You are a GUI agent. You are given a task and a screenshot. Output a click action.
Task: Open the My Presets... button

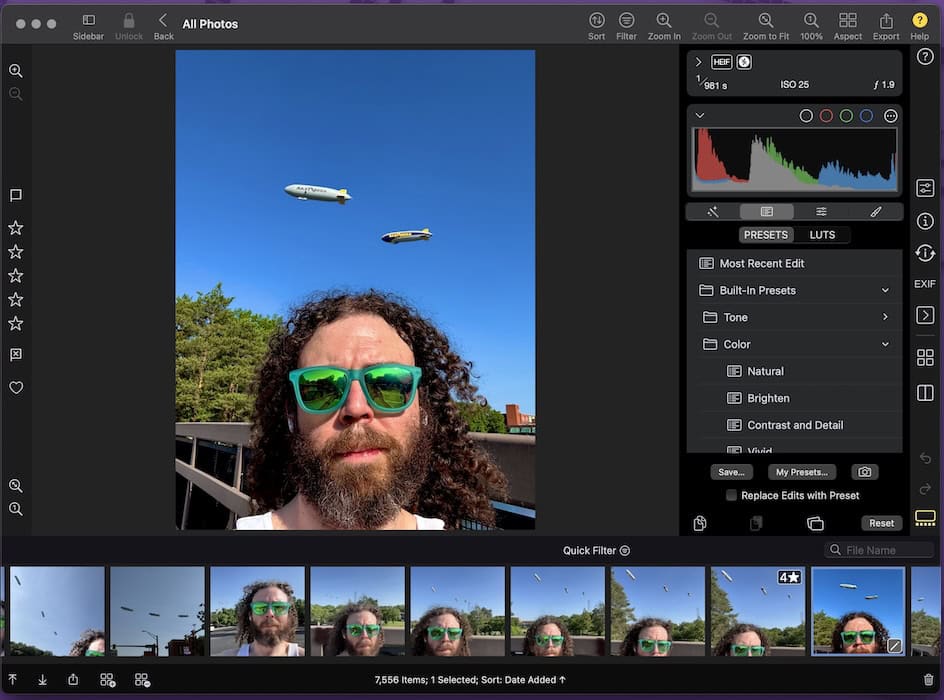tap(802, 472)
